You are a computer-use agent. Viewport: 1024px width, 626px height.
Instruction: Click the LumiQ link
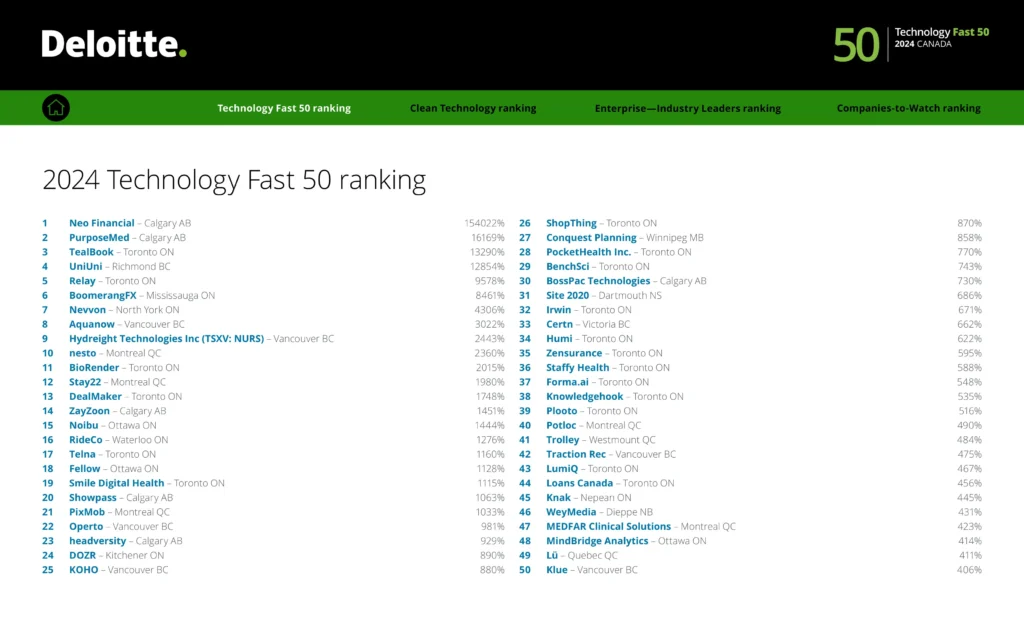click(562, 468)
